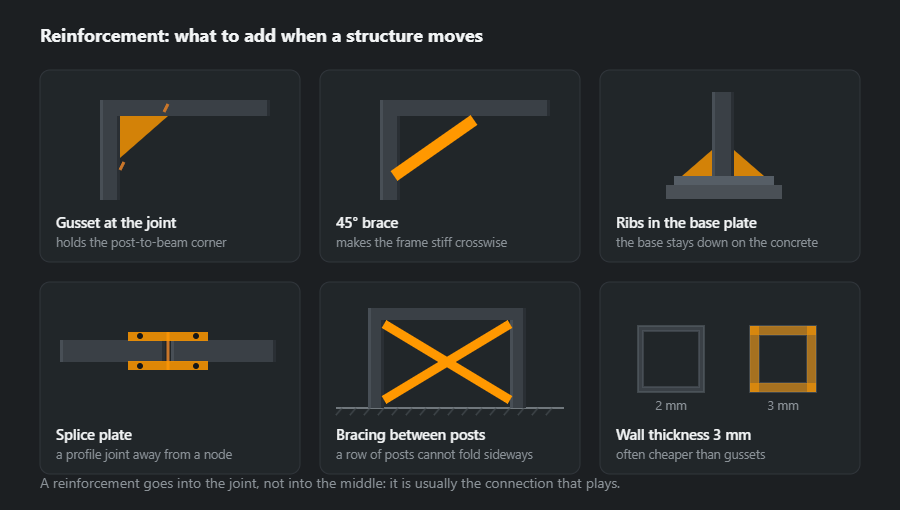This screenshot has height=510, width=900.
Task: Click the hatched ground line under the posts
Action: 449,411
